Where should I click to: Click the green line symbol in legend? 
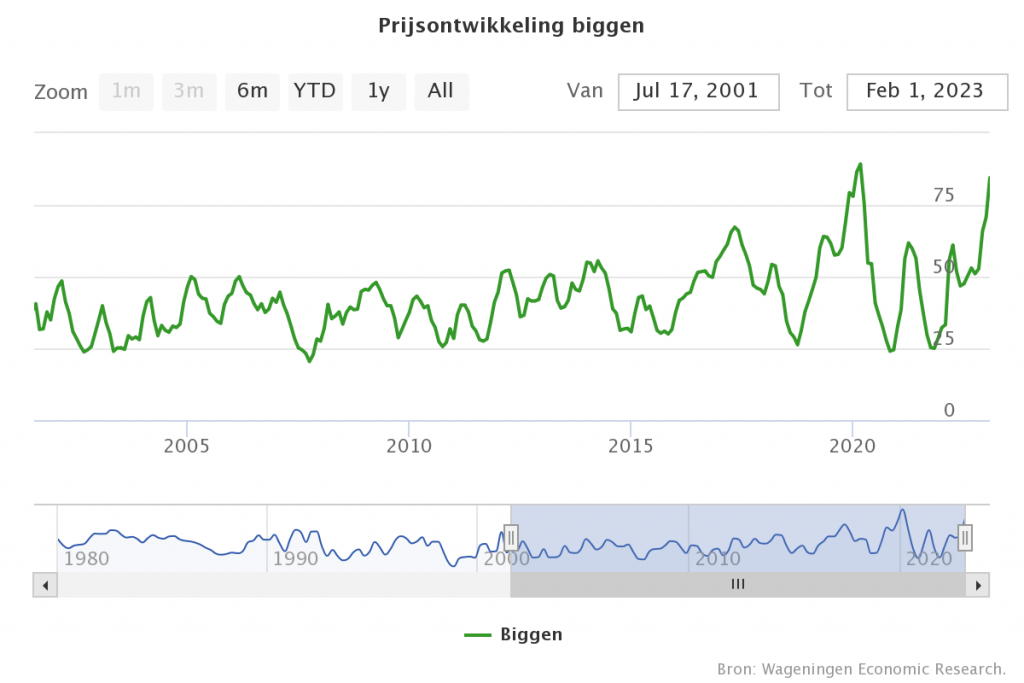[x=479, y=634]
